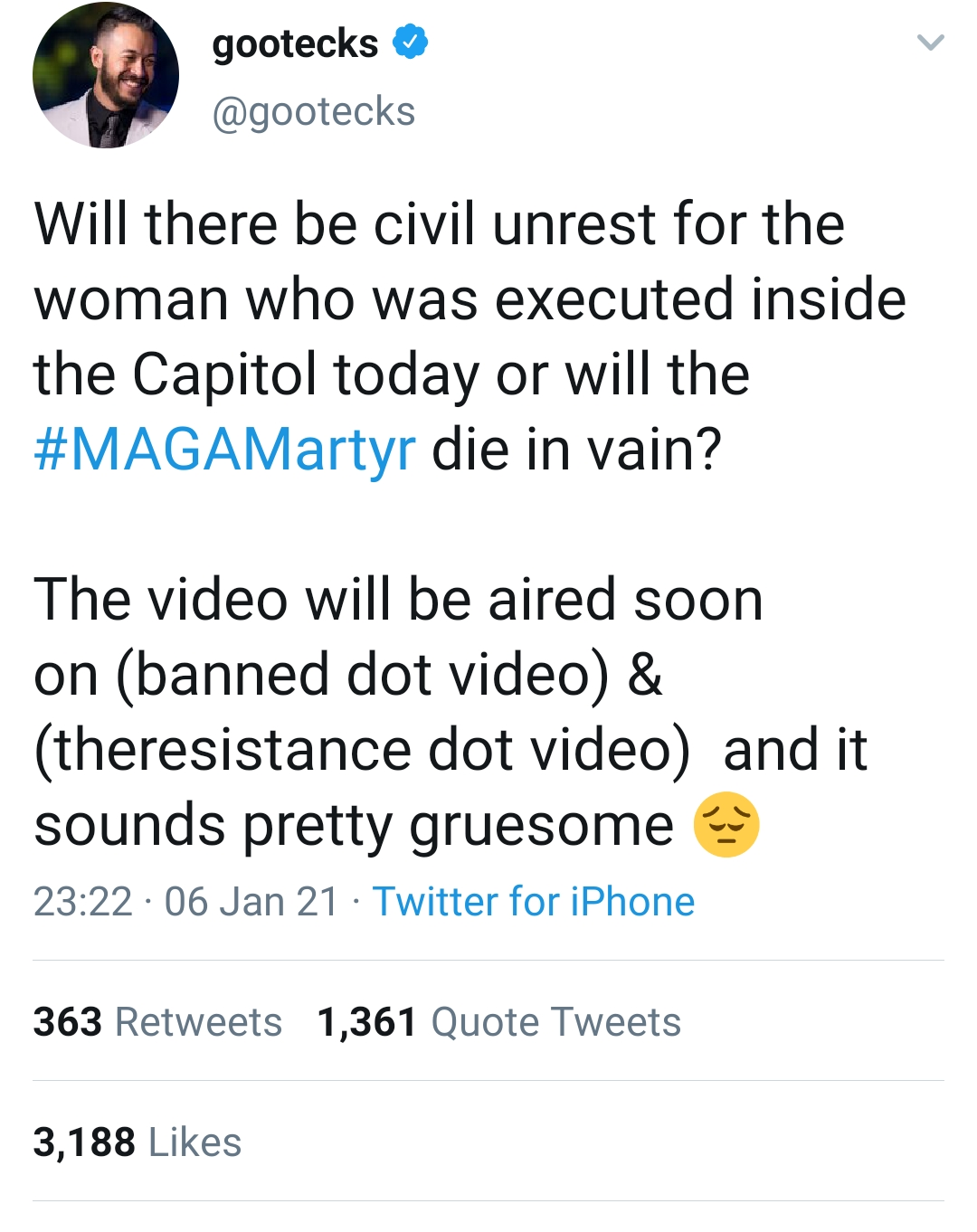Click the blue verified badge next to gootecks
Screen dimensions: 977x1232
[x=410, y=43]
